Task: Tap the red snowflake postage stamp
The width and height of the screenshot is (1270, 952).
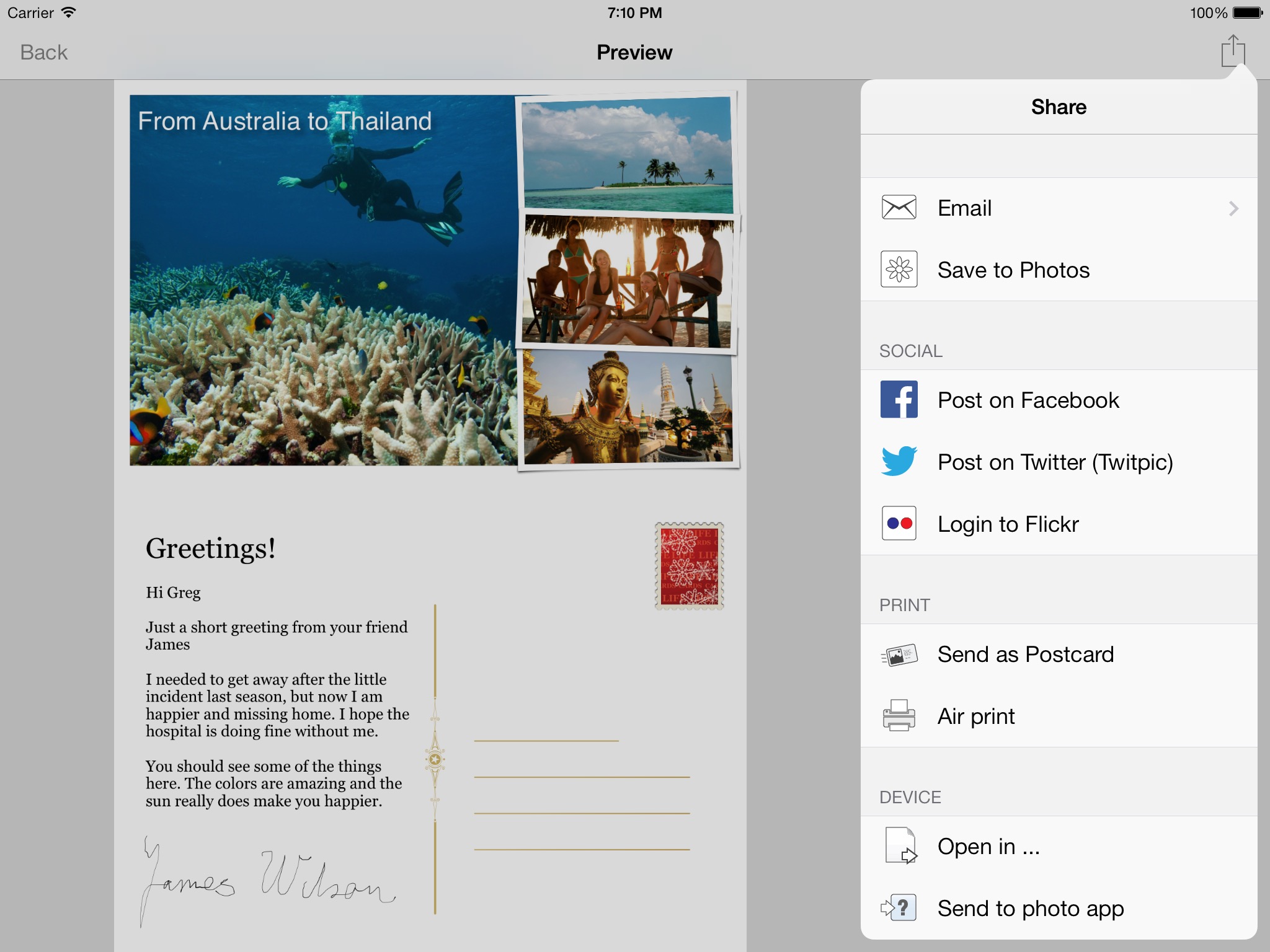Action: (x=689, y=566)
